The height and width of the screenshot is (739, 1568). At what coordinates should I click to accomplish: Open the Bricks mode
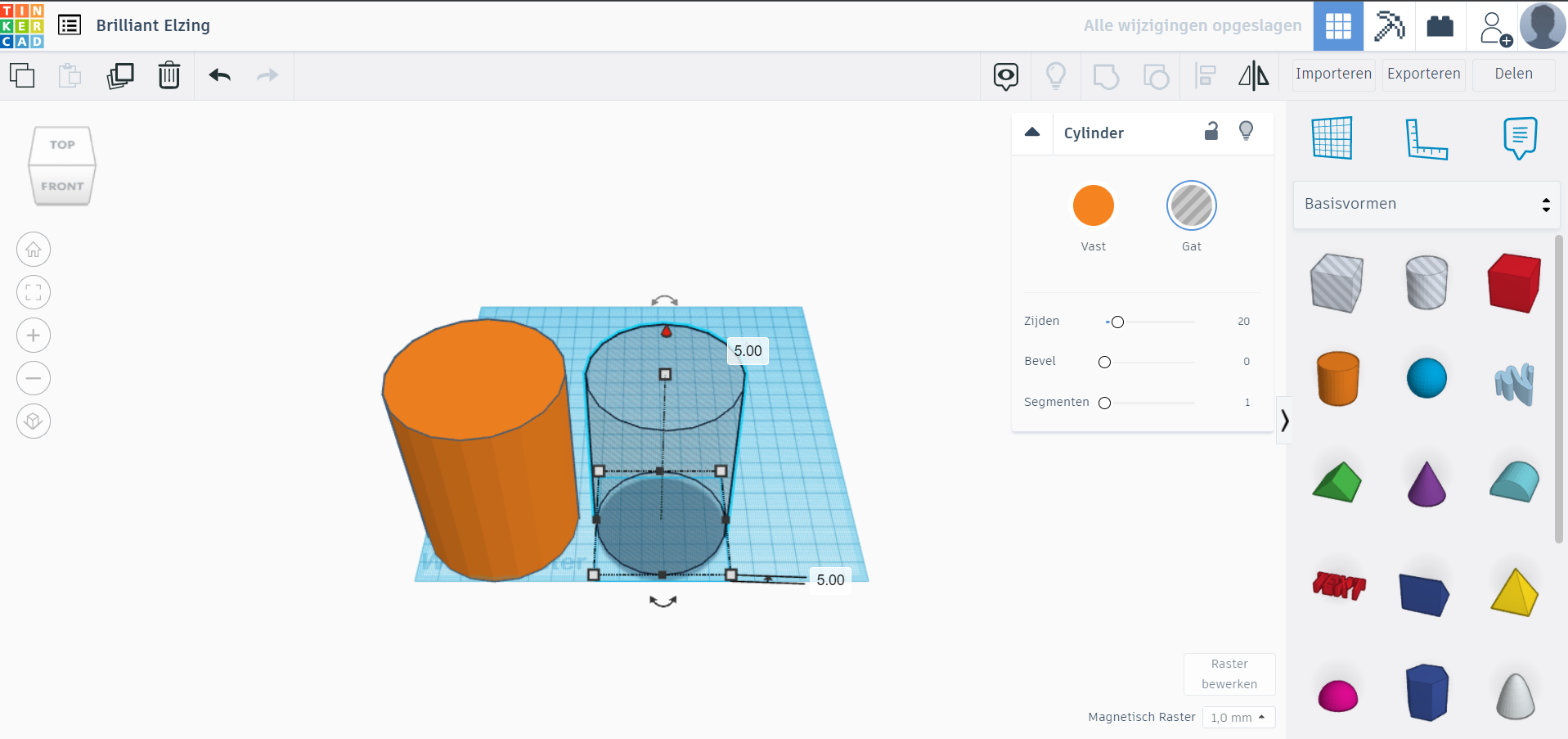click(x=1440, y=26)
